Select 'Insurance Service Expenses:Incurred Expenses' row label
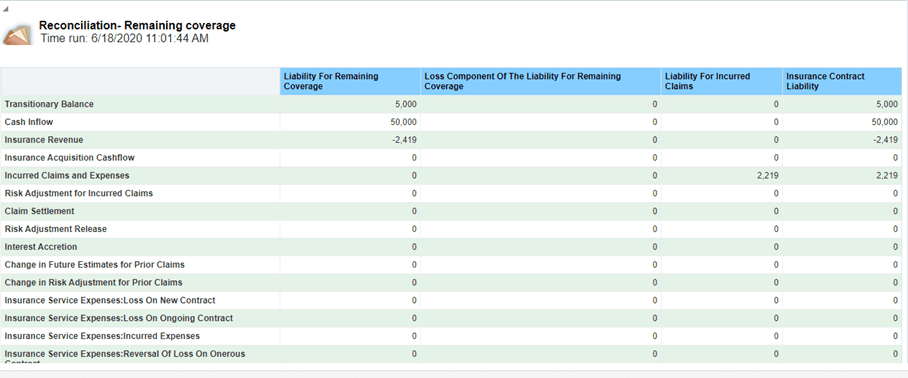 point(102,336)
